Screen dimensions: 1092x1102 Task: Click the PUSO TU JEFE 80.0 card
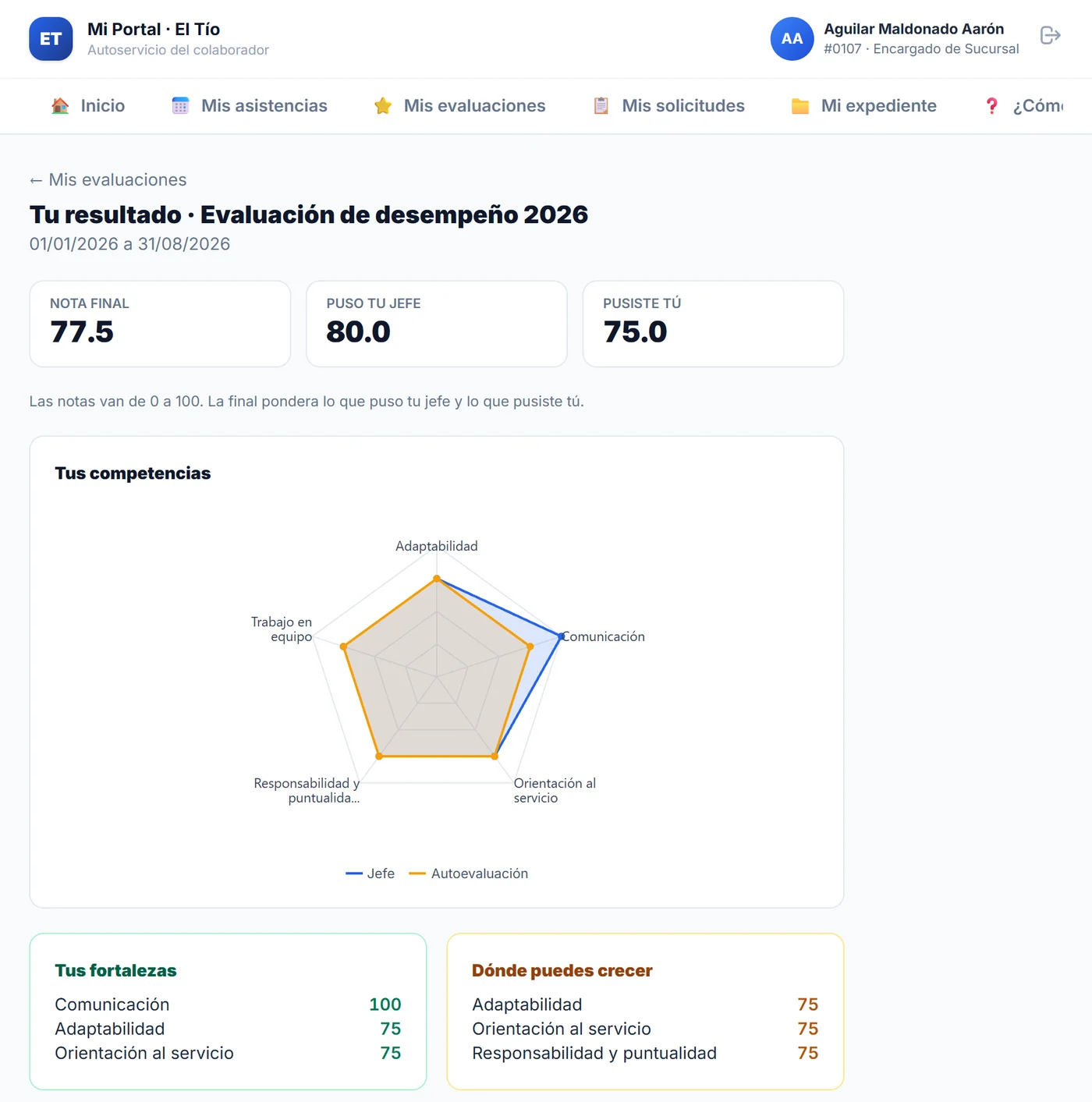(437, 324)
